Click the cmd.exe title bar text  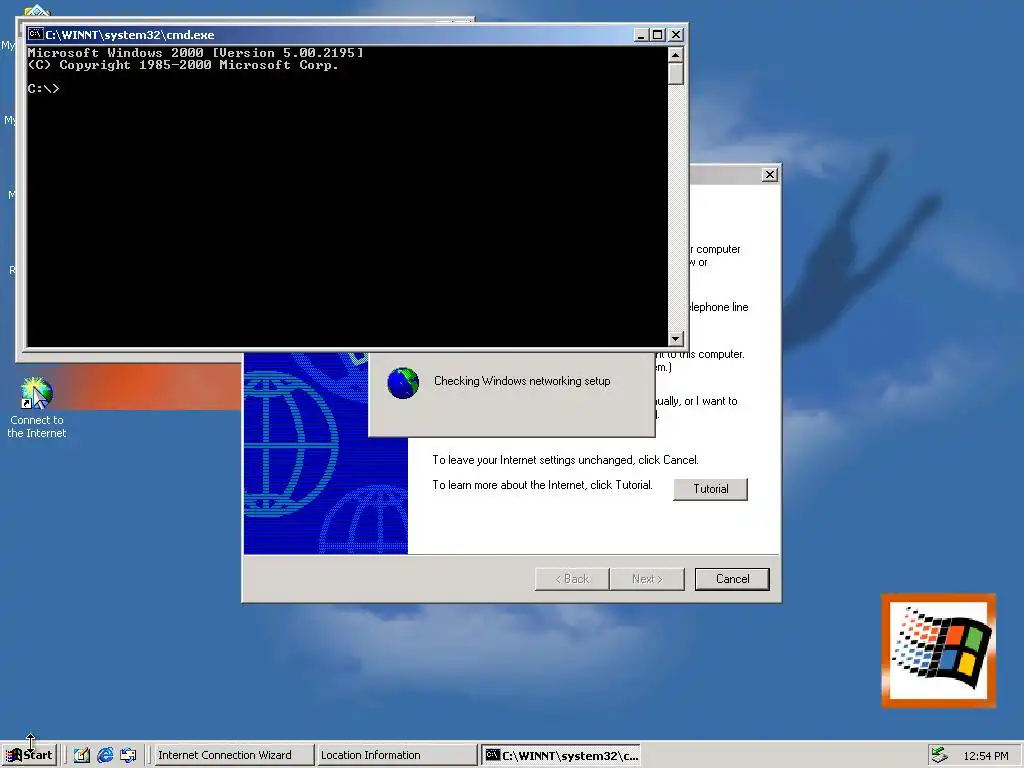(x=129, y=35)
